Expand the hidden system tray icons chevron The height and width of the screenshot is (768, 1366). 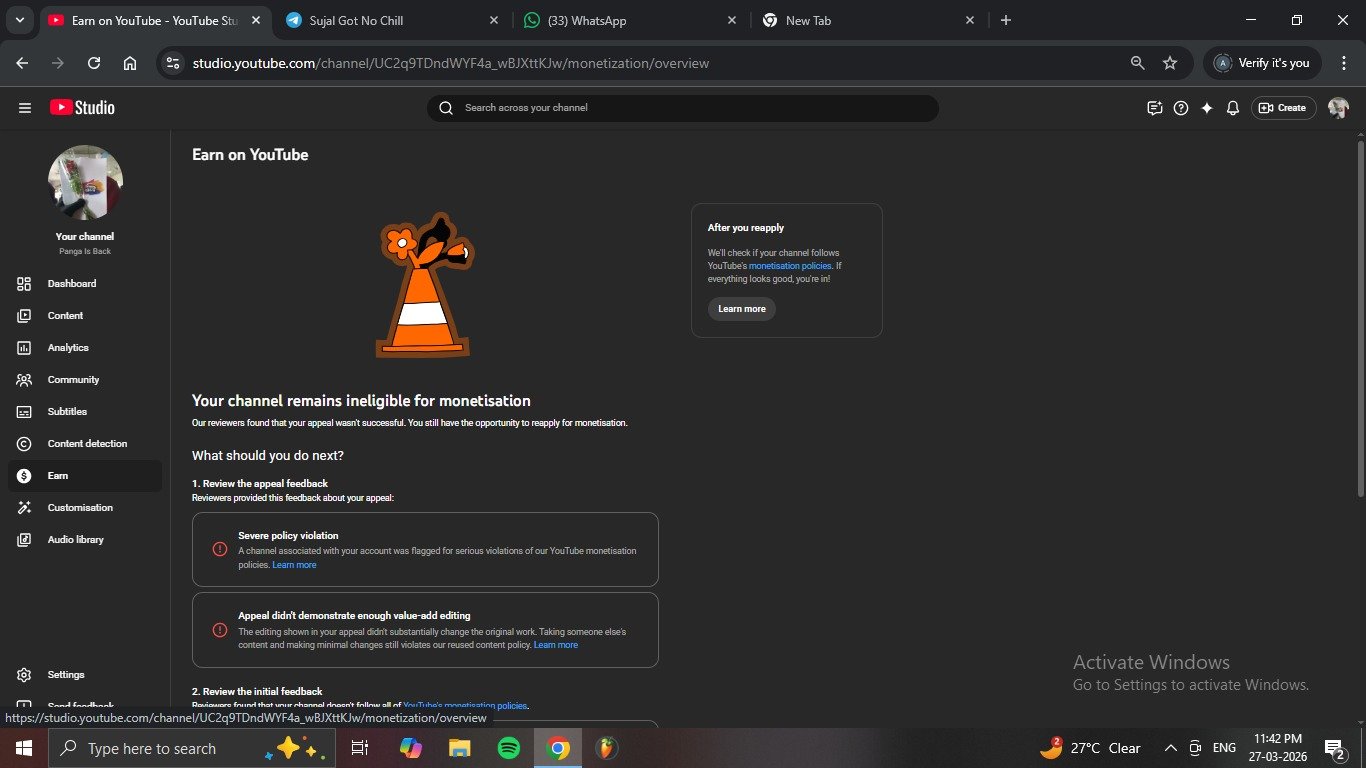click(x=1170, y=748)
